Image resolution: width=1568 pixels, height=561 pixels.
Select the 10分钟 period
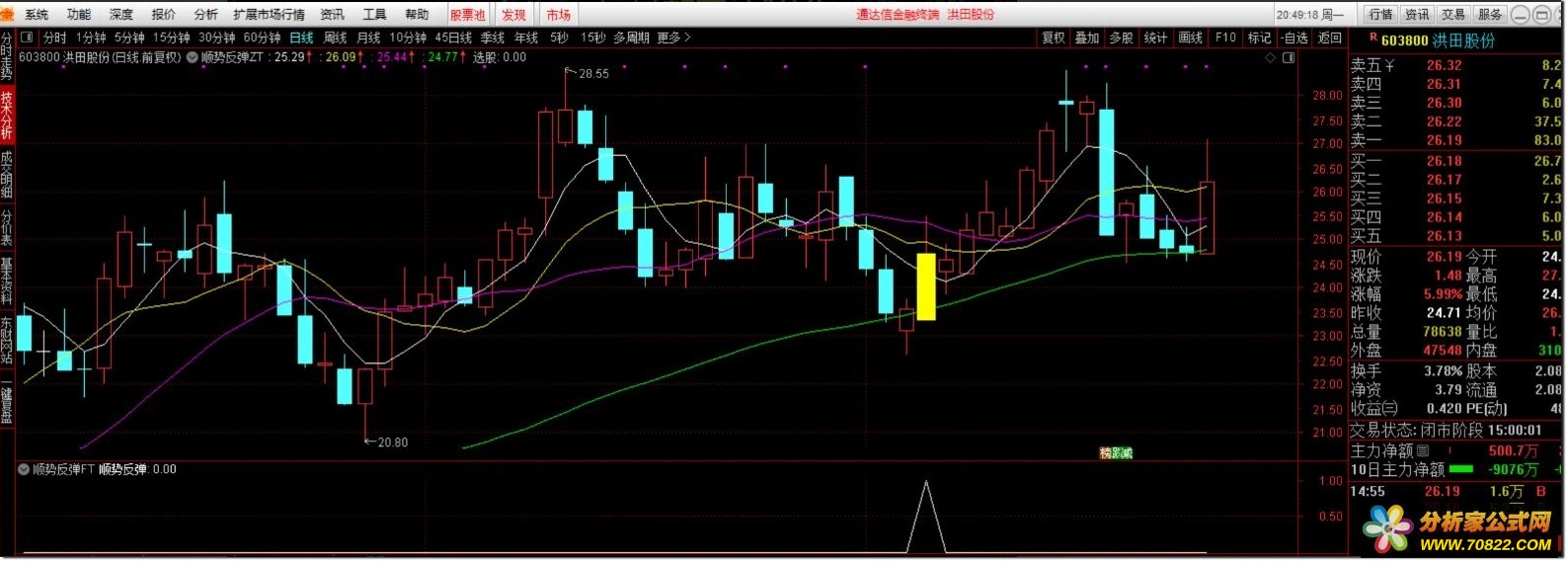point(408,38)
